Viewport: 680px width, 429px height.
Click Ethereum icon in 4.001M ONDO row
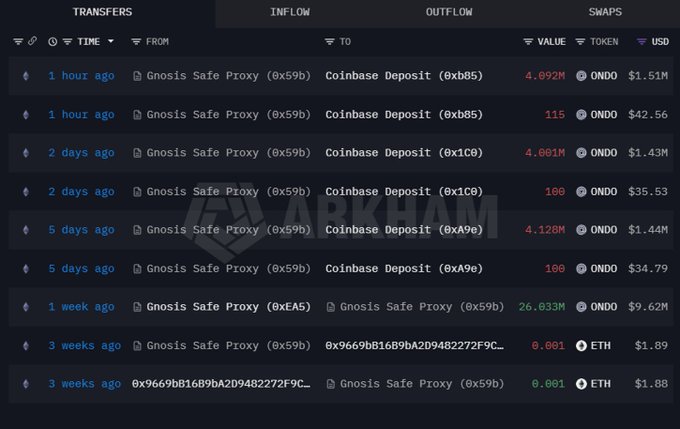26,153
